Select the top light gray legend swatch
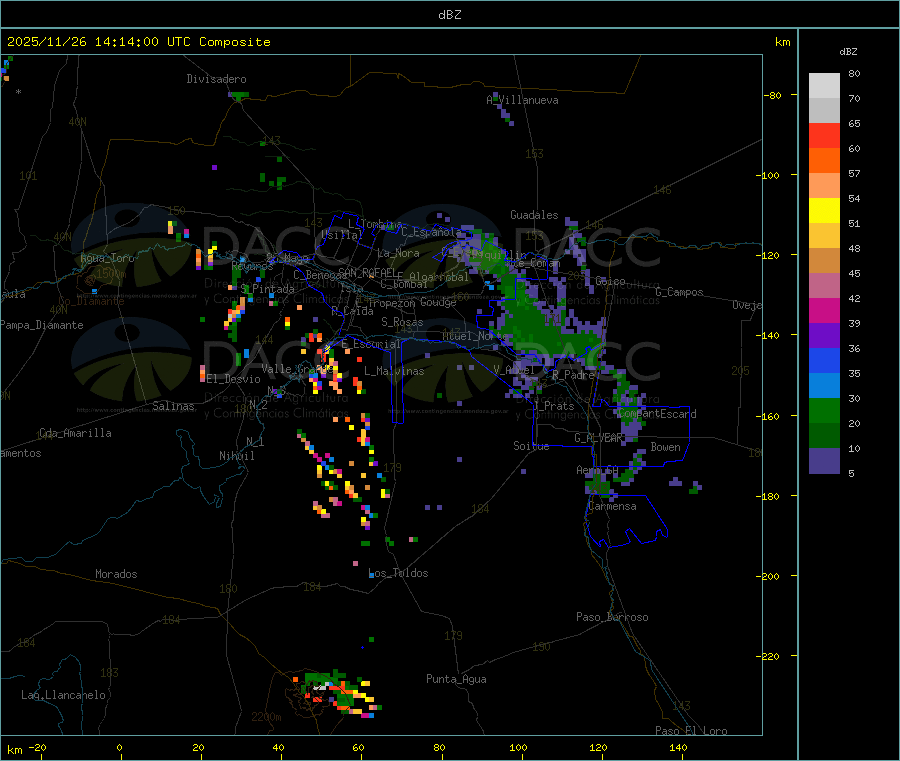900x761 pixels. 824,85
